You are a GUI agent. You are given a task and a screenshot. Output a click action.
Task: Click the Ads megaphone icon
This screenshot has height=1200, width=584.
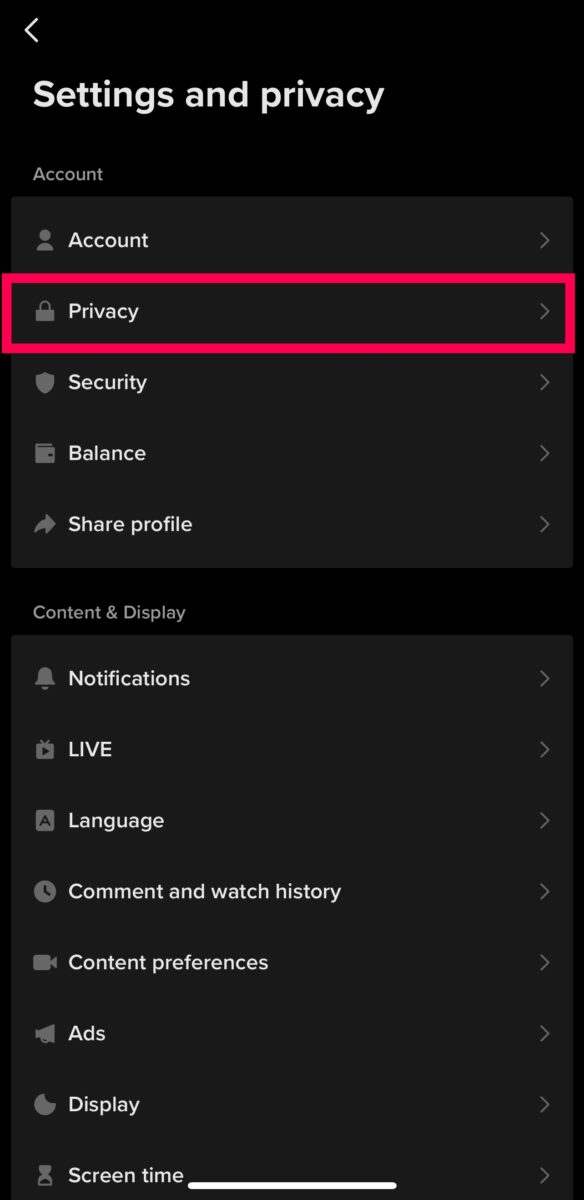point(44,1033)
